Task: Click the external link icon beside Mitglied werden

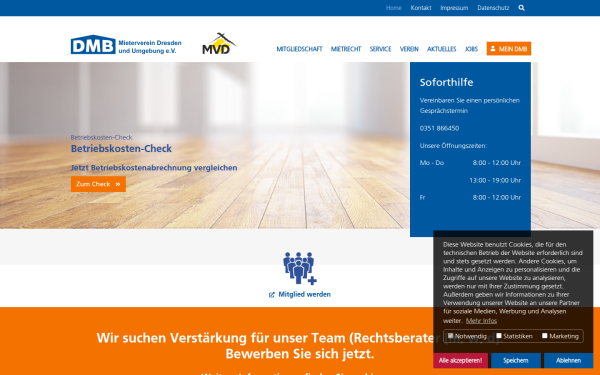Action: (272, 295)
